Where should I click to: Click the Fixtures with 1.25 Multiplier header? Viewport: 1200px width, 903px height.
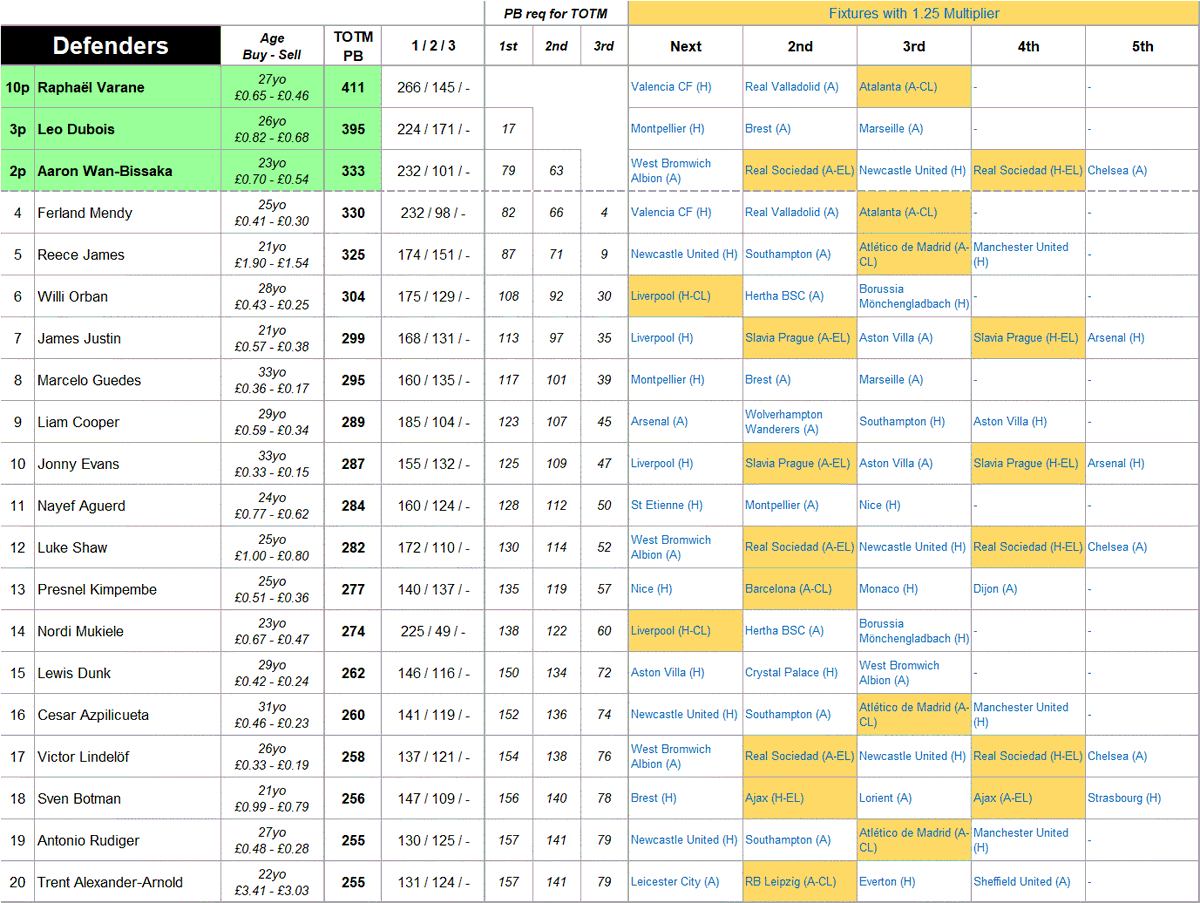914,13
